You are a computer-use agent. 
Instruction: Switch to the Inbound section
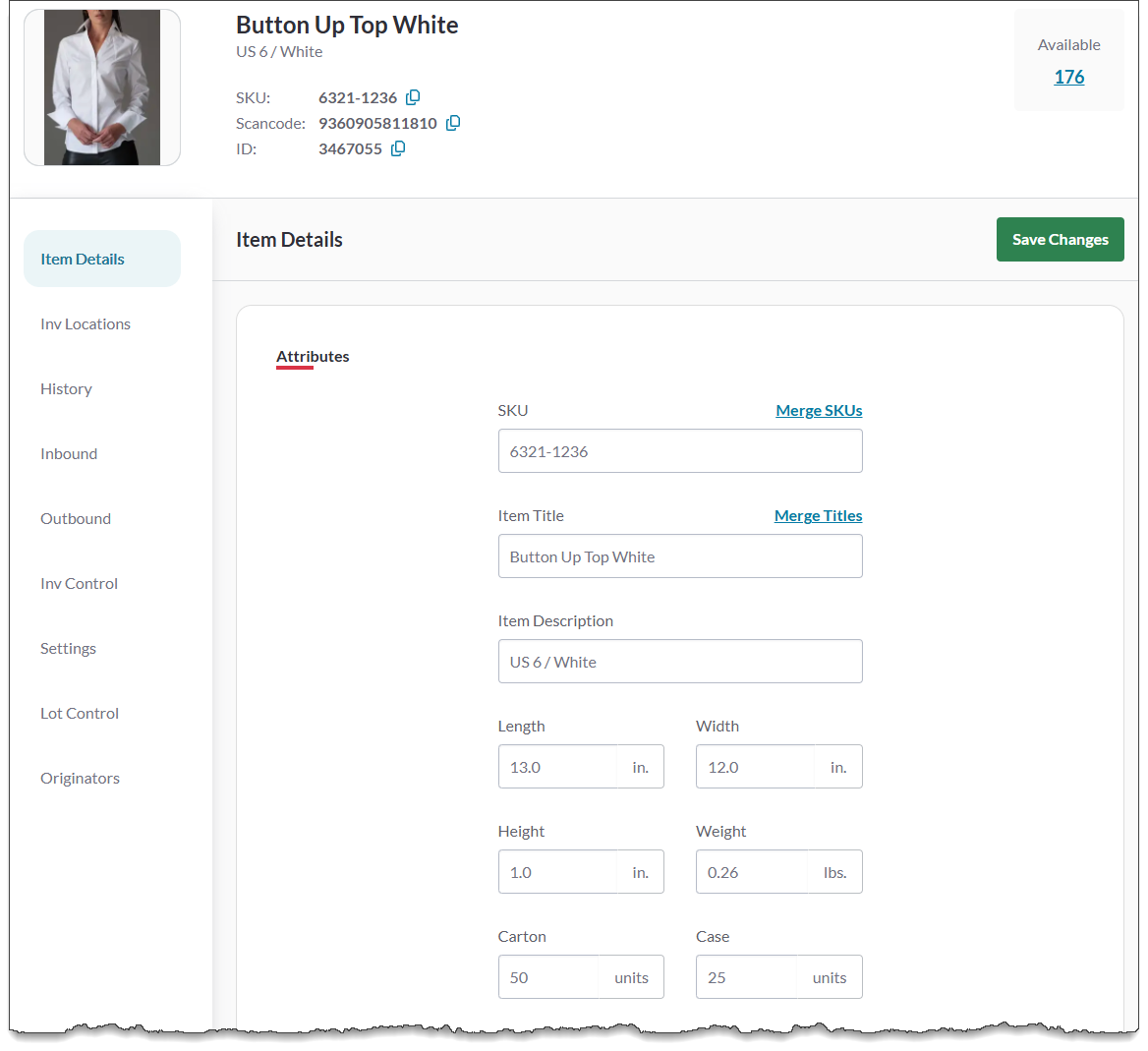pyautogui.click(x=69, y=453)
